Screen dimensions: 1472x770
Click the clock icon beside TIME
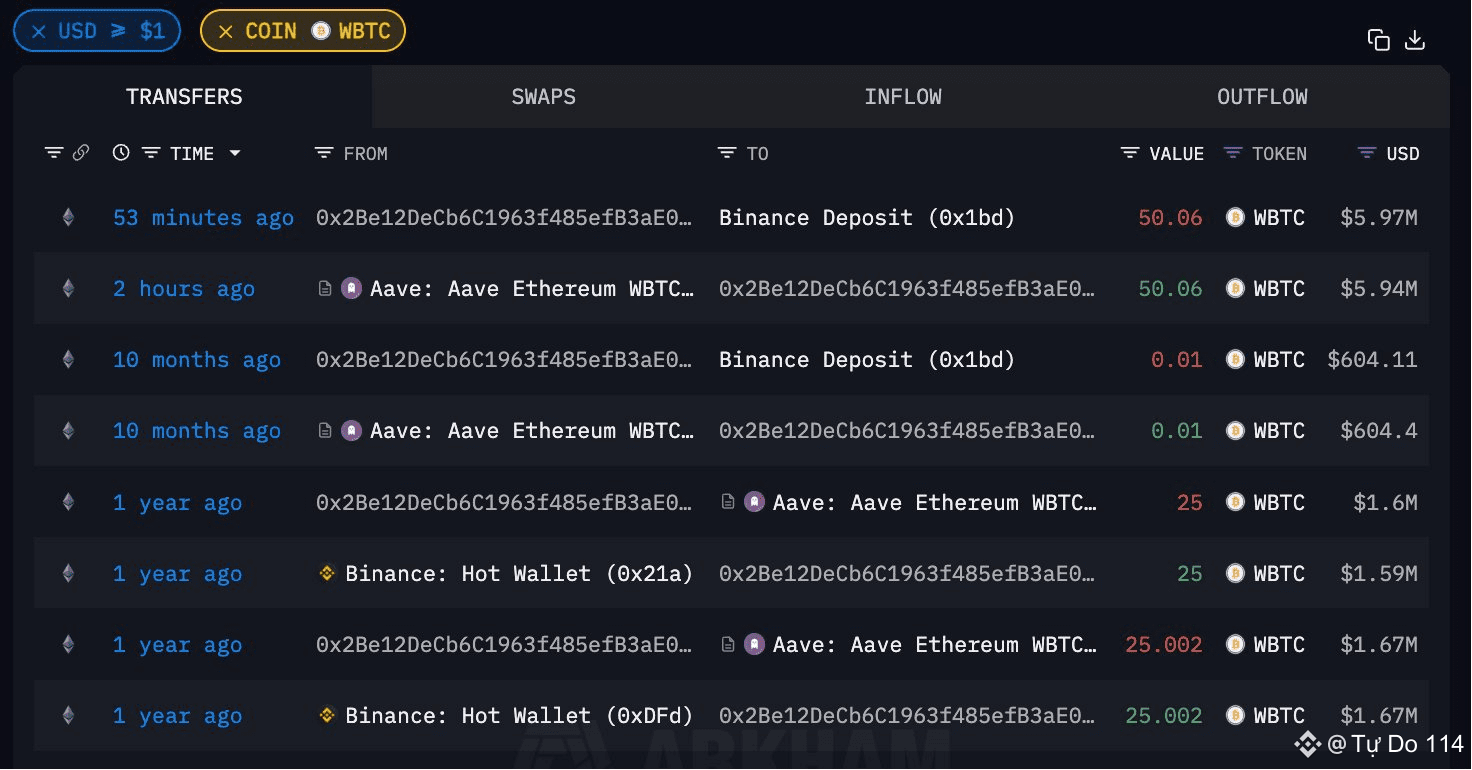point(121,153)
